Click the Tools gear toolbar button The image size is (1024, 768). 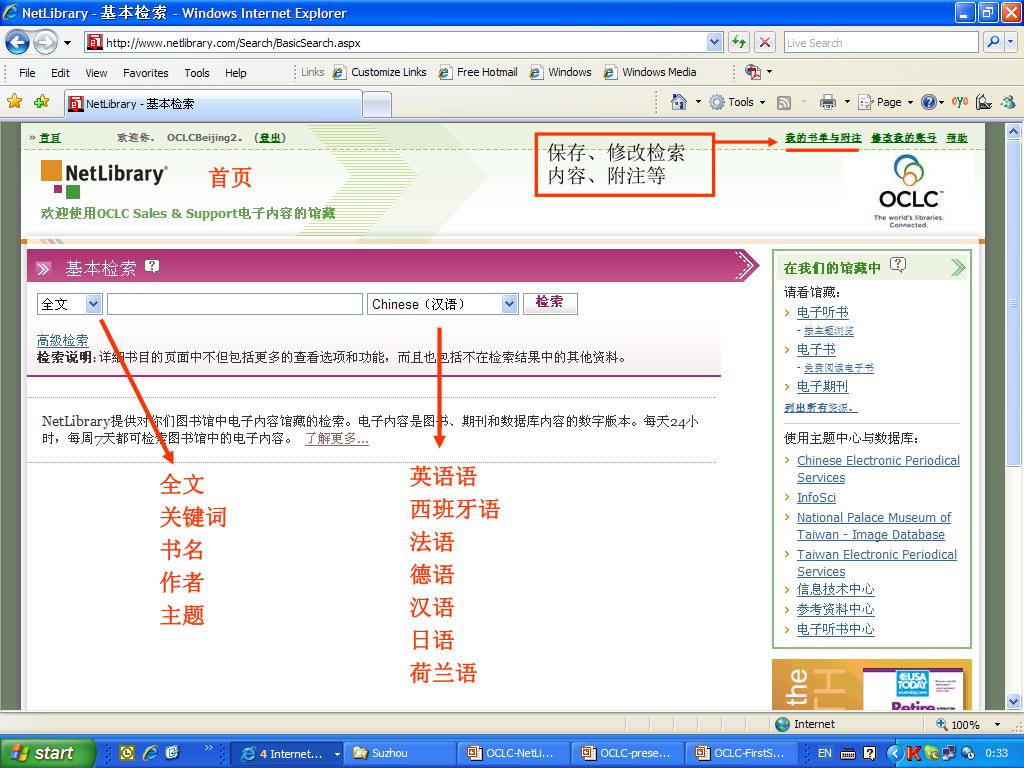coord(737,102)
